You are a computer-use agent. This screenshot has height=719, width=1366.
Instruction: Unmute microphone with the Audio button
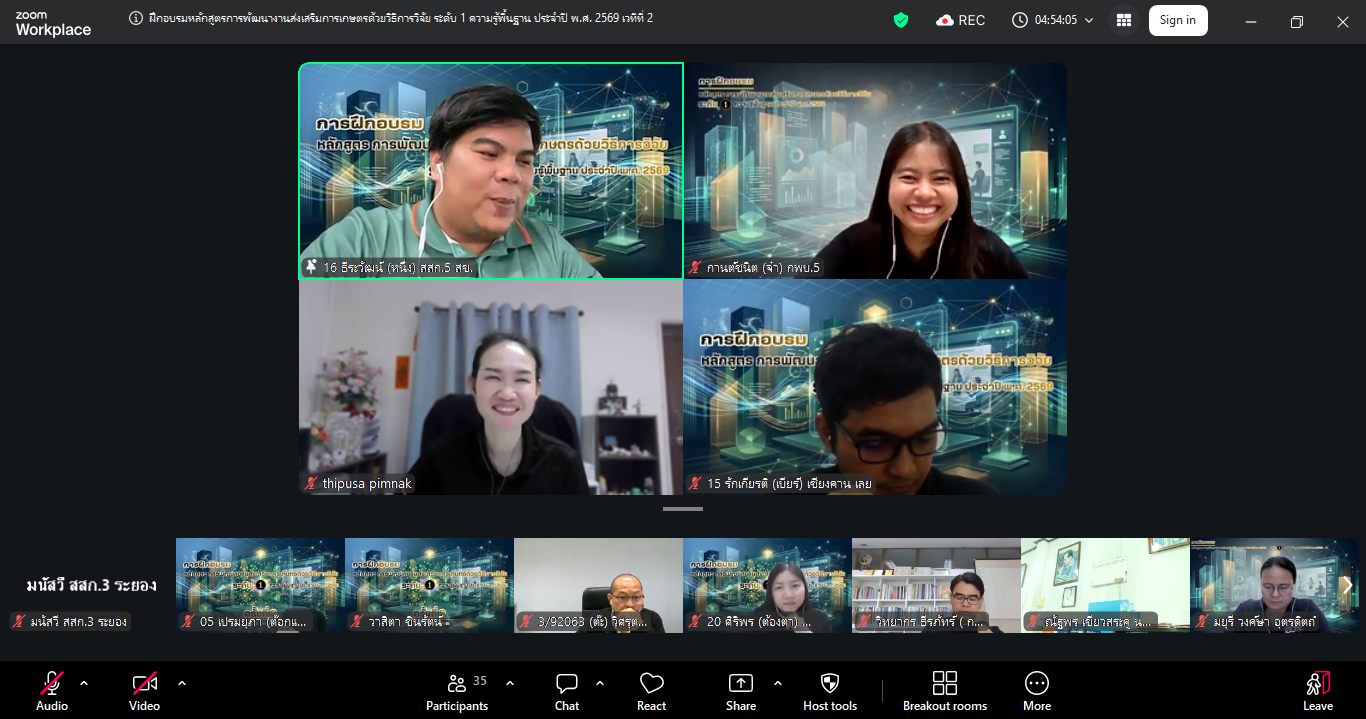click(52, 690)
